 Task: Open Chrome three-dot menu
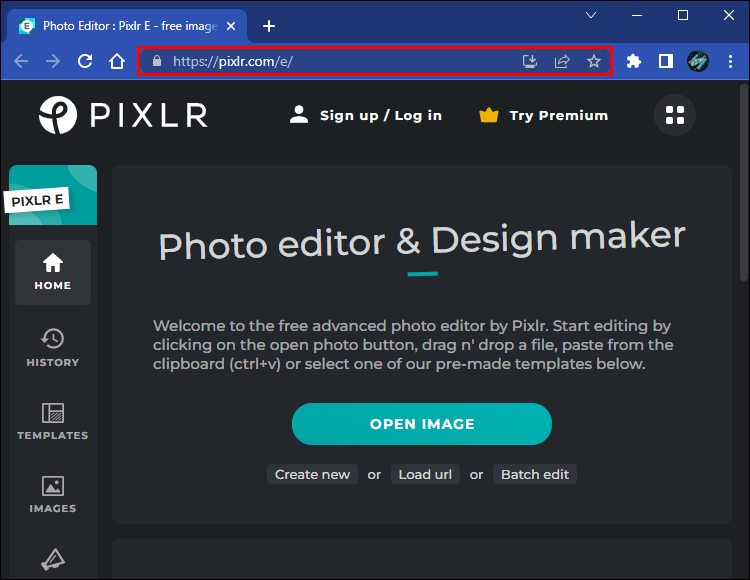(729, 61)
